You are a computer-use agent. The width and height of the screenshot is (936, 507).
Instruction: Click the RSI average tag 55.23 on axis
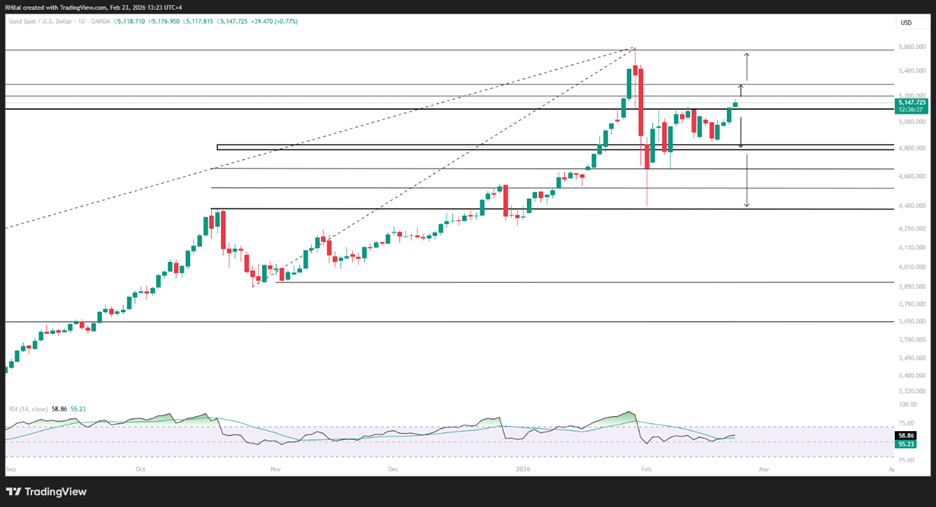tap(906, 444)
